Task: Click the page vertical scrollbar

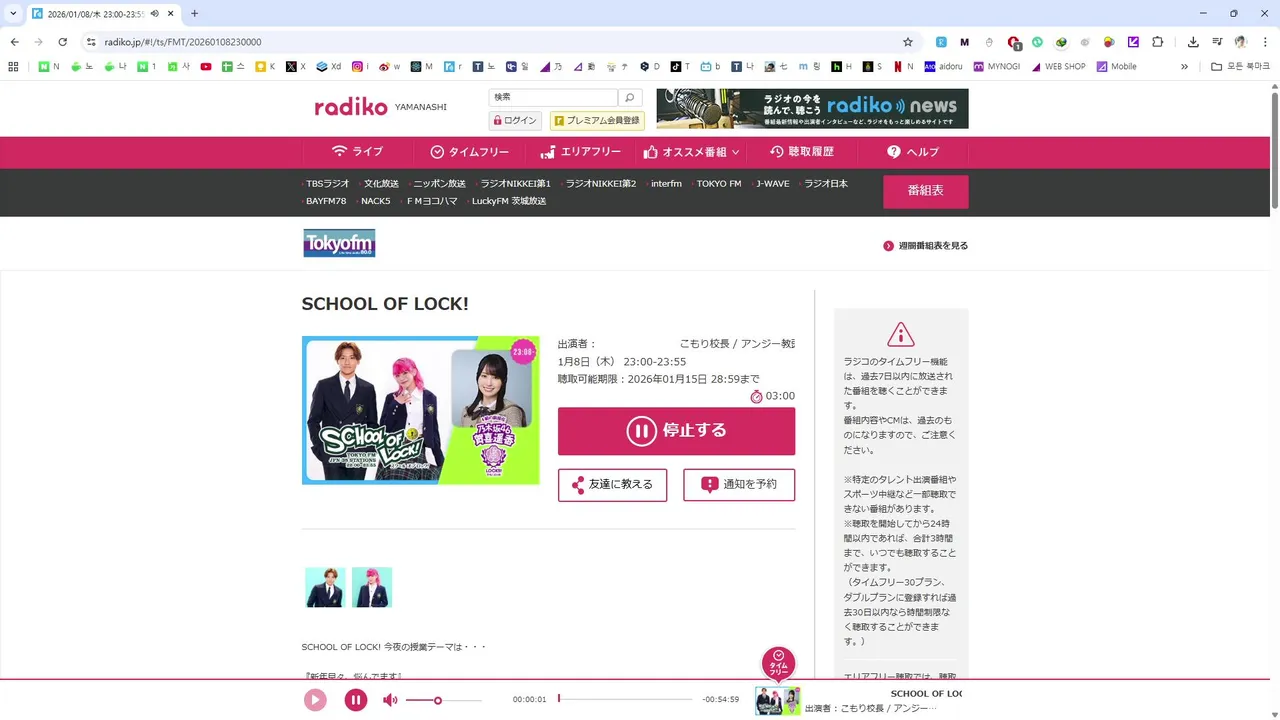Action: click(x=1275, y=150)
